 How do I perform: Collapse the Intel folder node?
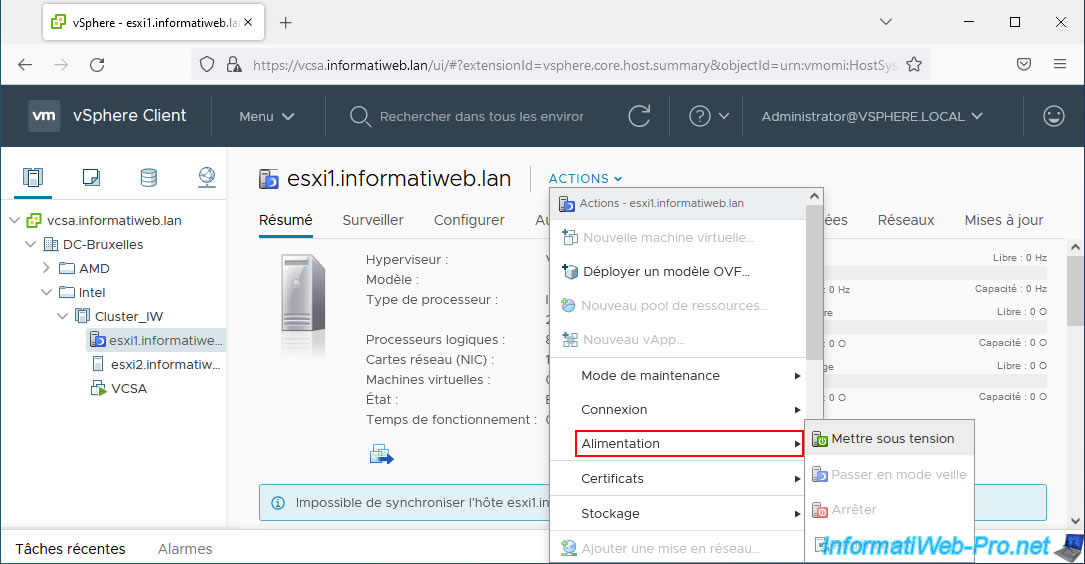(46, 292)
